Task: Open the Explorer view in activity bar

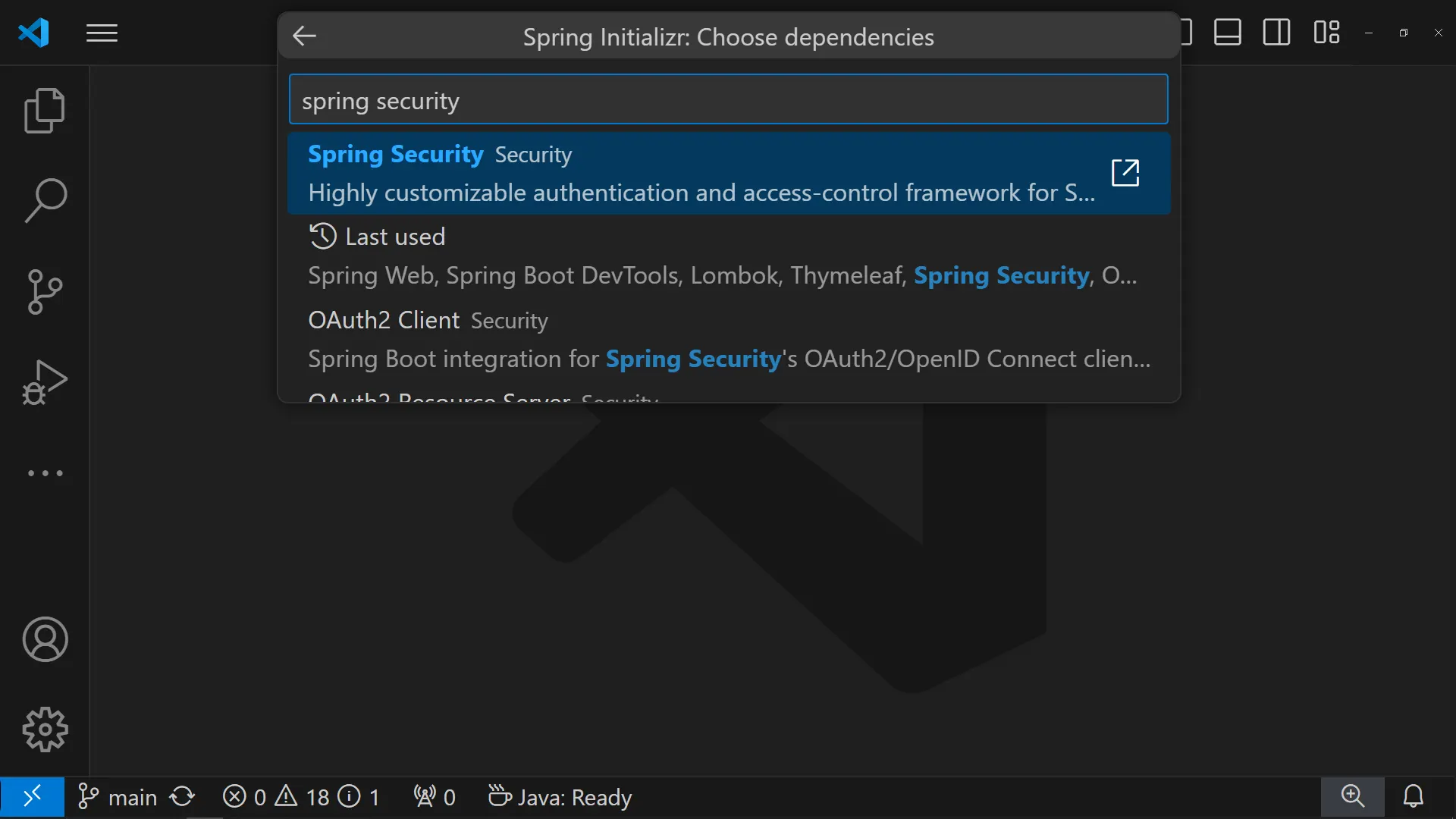Action: [45, 111]
